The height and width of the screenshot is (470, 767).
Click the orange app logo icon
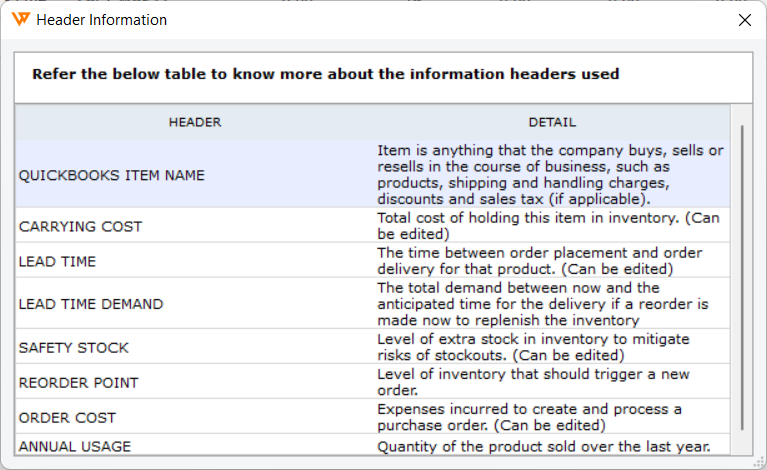click(21, 20)
